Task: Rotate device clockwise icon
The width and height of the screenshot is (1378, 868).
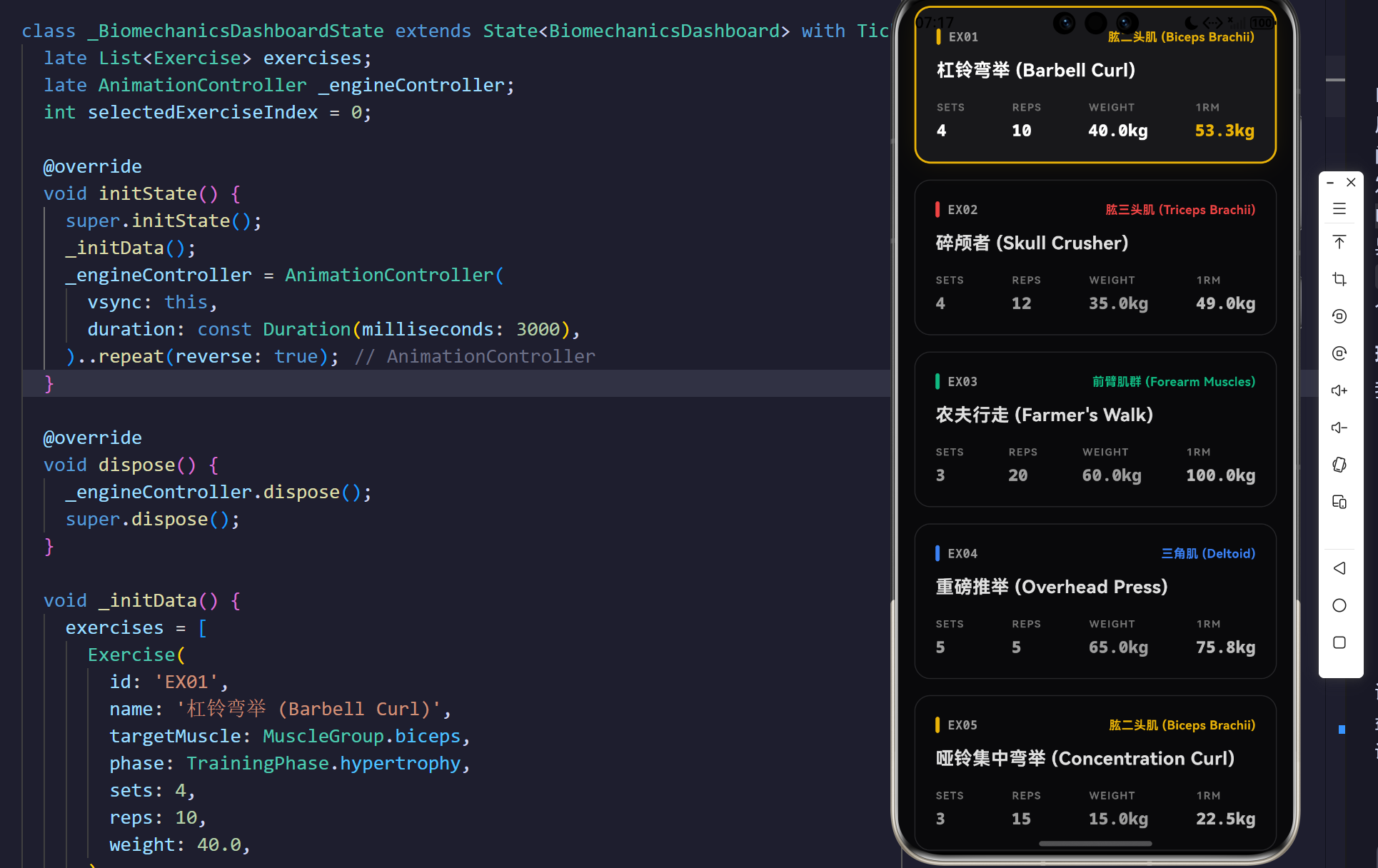Action: (x=1339, y=353)
